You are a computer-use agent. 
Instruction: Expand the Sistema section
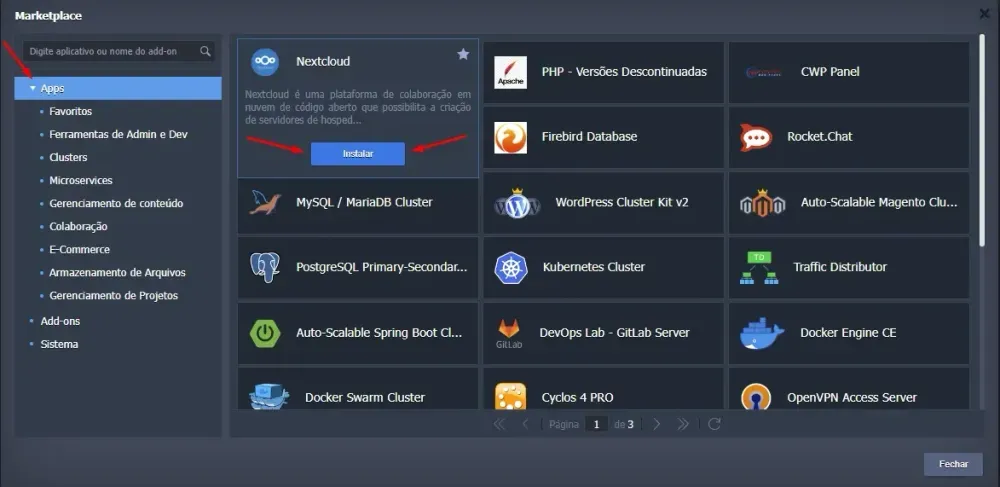click(59, 344)
